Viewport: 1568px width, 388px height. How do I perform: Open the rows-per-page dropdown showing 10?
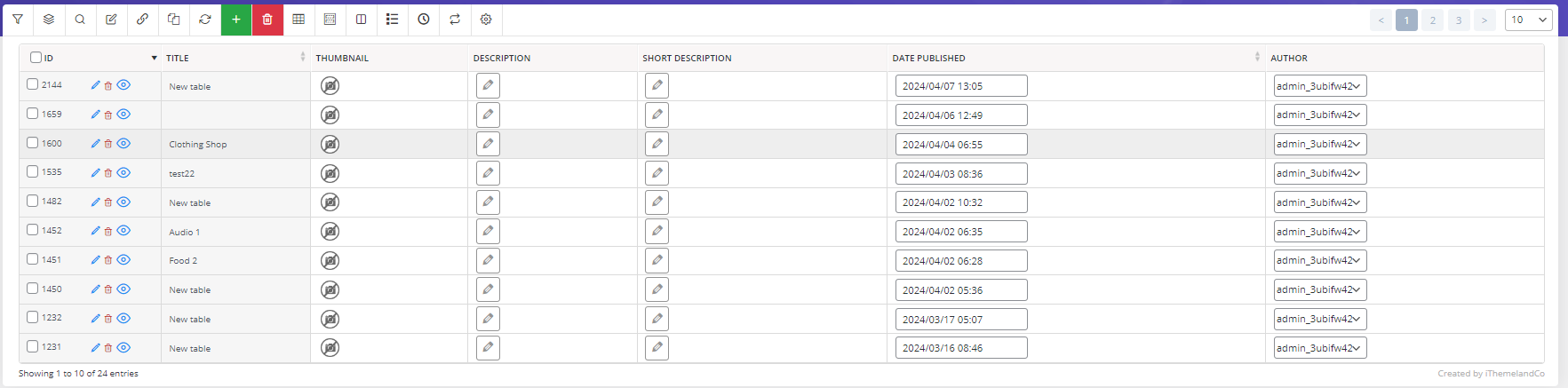(x=1529, y=20)
